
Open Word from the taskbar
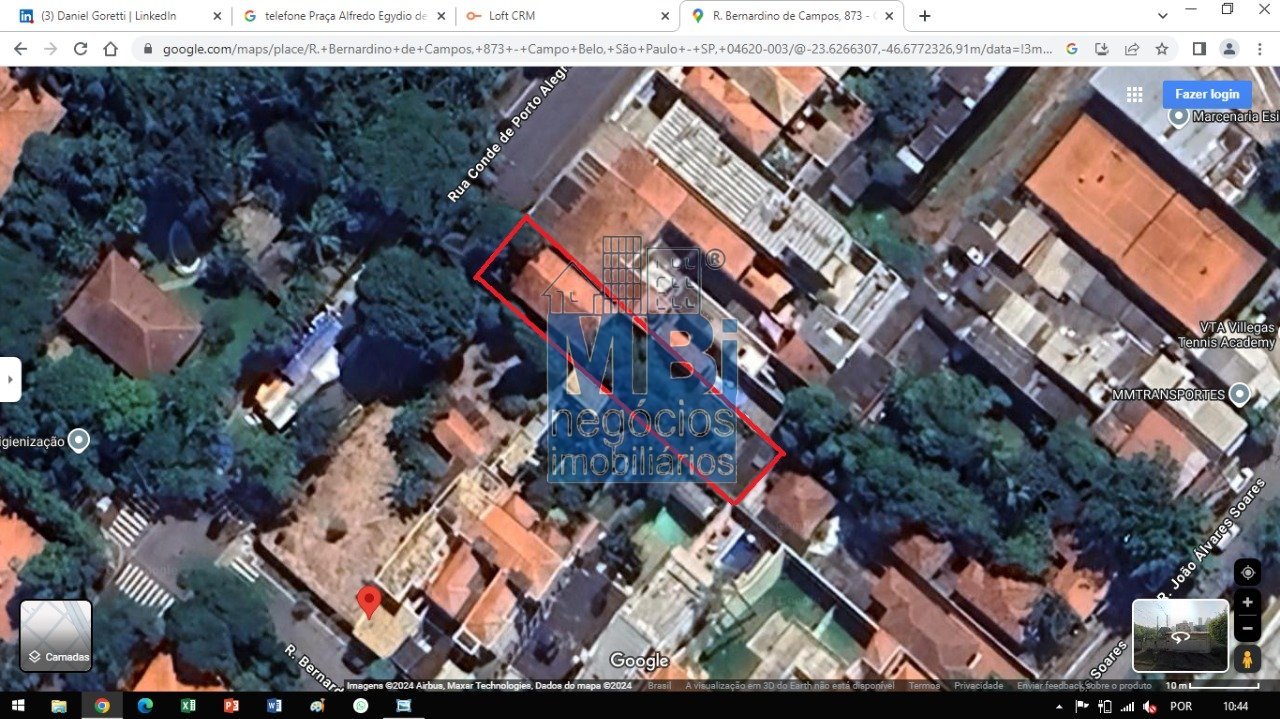click(274, 706)
